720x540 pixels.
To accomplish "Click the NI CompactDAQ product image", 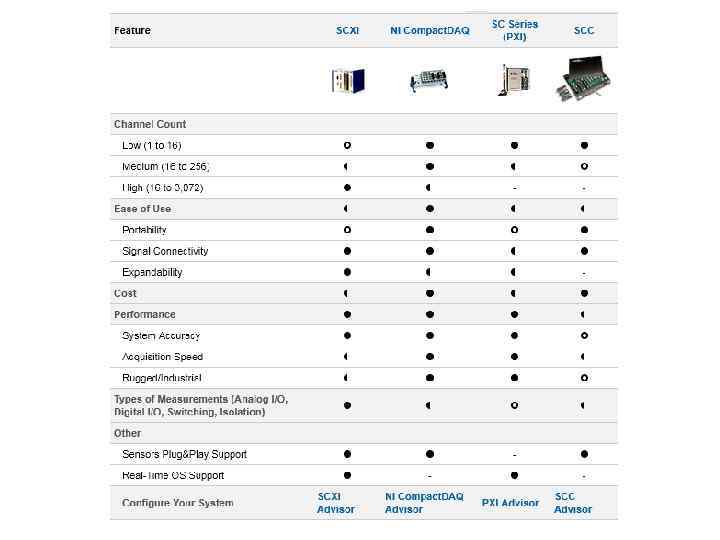I will tap(429, 82).
